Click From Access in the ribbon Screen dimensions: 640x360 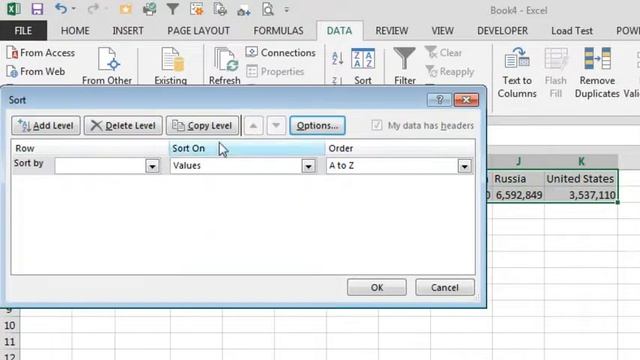tap(41, 53)
